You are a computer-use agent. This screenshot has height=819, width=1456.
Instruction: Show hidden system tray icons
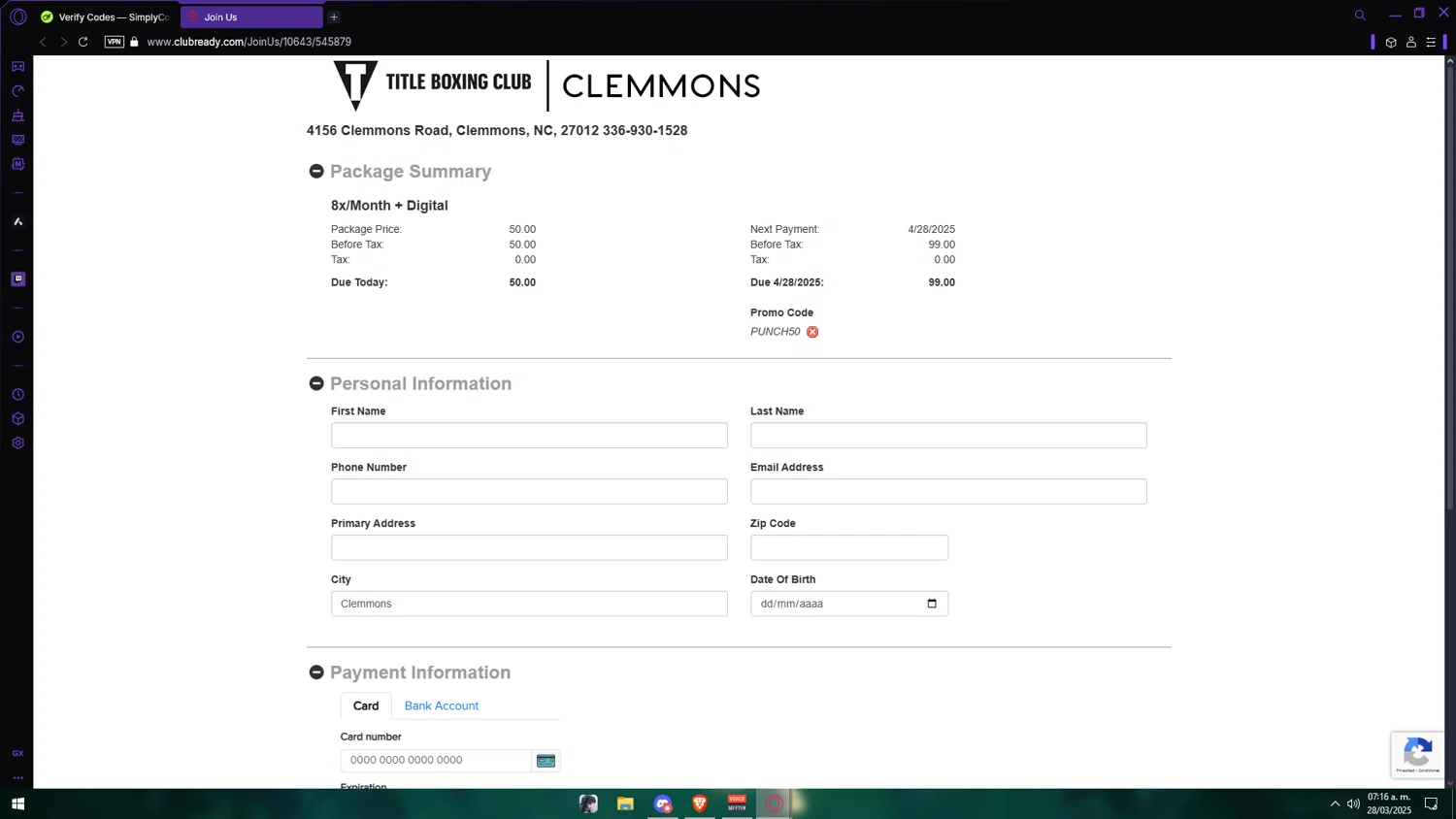click(x=1335, y=803)
